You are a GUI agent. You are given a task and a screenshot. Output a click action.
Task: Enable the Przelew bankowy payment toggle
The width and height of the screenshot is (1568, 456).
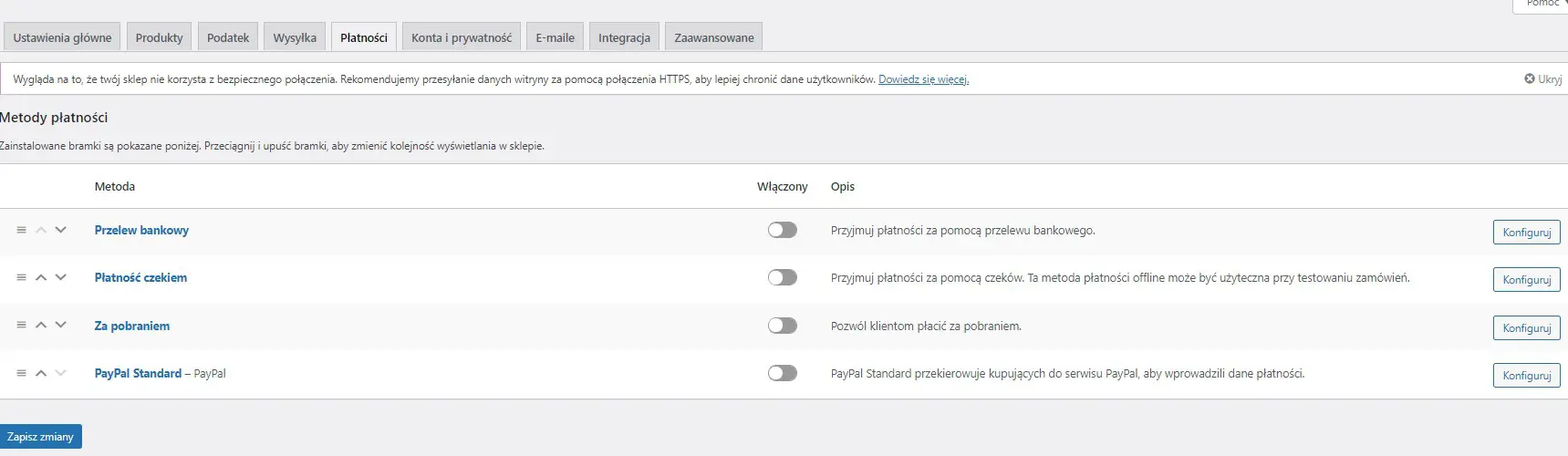tap(782, 230)
